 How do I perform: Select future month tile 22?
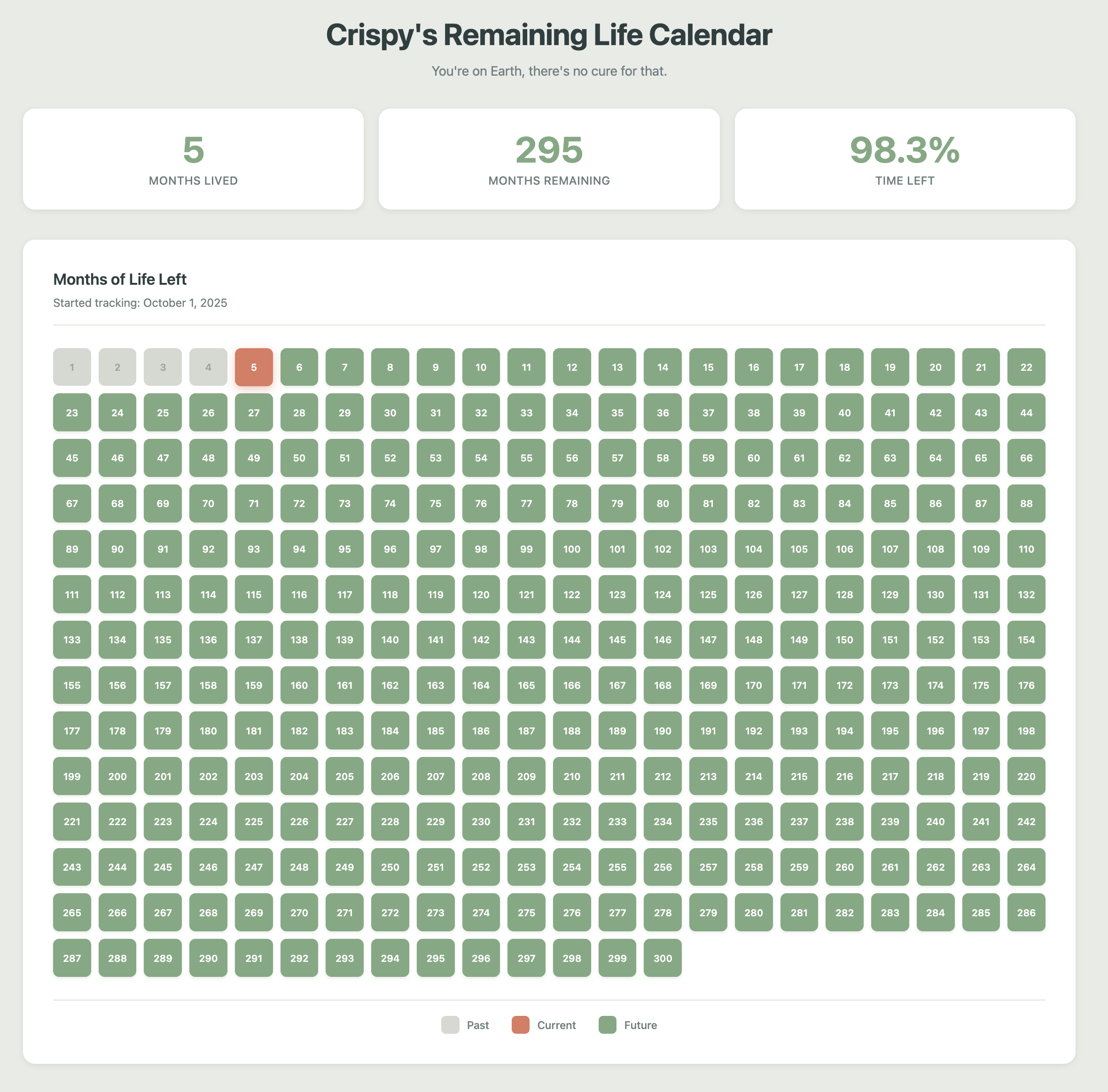coord(1026,367)
